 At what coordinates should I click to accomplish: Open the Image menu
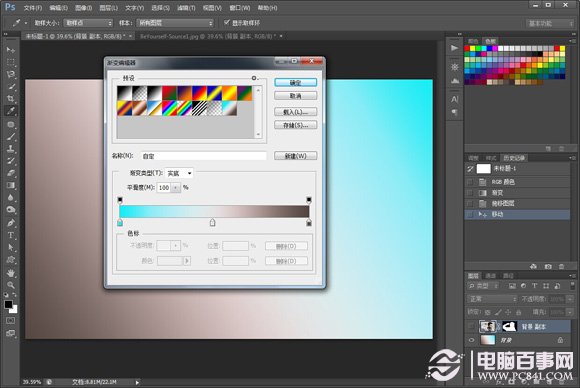(x=83, y=8)
